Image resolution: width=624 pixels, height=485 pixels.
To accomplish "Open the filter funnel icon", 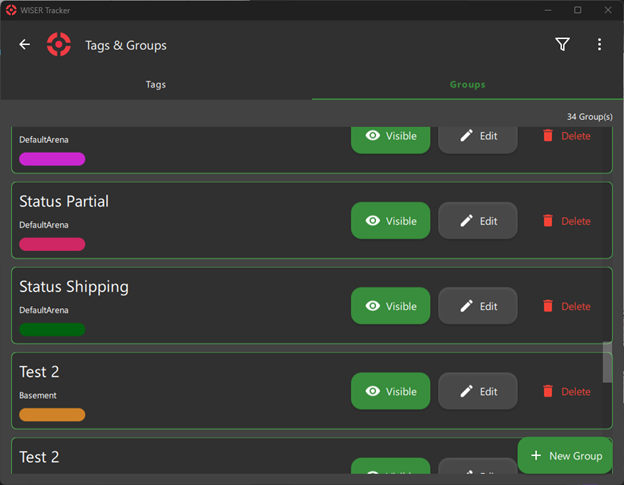I will 562,45.
